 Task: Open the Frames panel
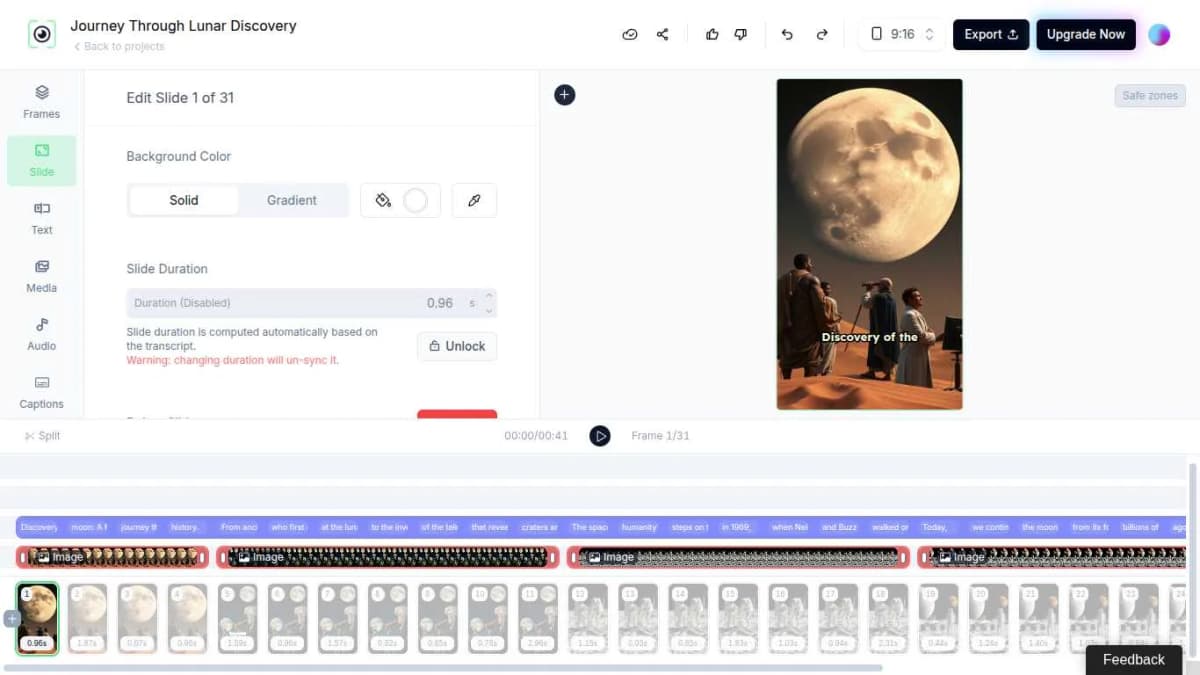[41, 102]
